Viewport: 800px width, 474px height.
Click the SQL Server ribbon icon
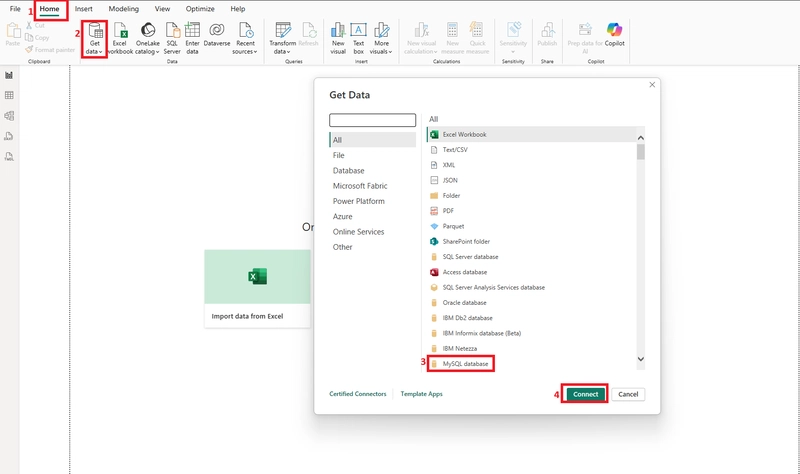click(x=172, y=36)
